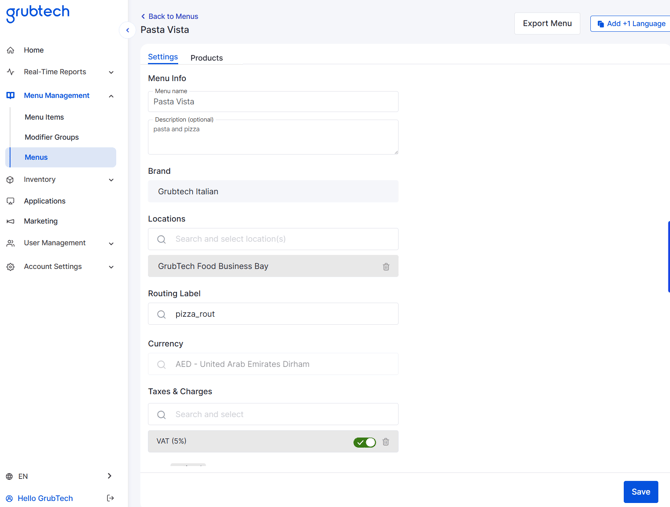Click the Account Settings gear icon
Image resolution: width=670 pixels, height=507 pixels.
10,267
